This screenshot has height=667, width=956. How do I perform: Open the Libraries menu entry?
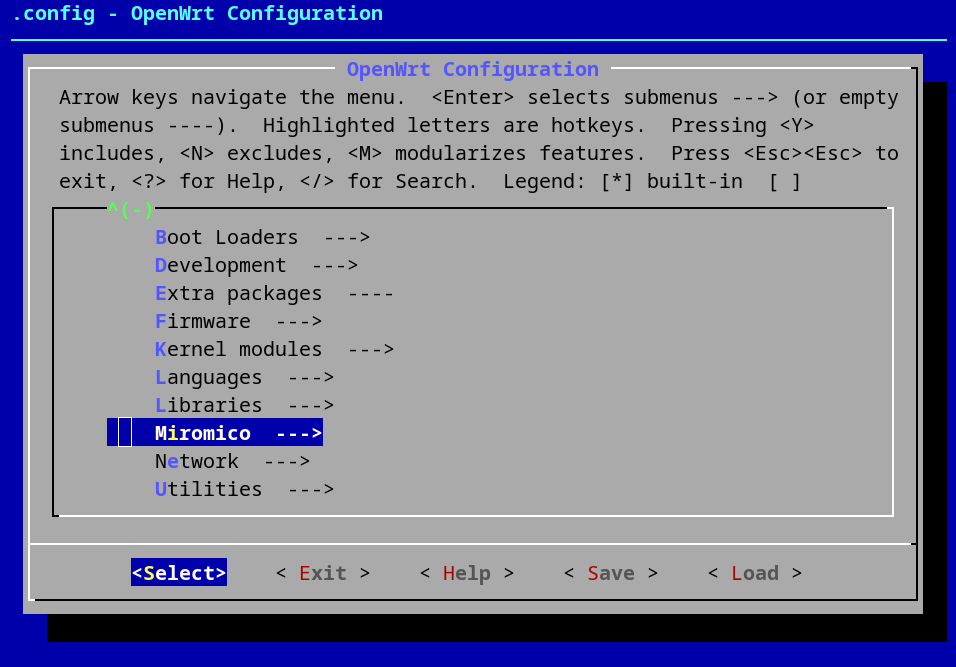coord(208,405)
